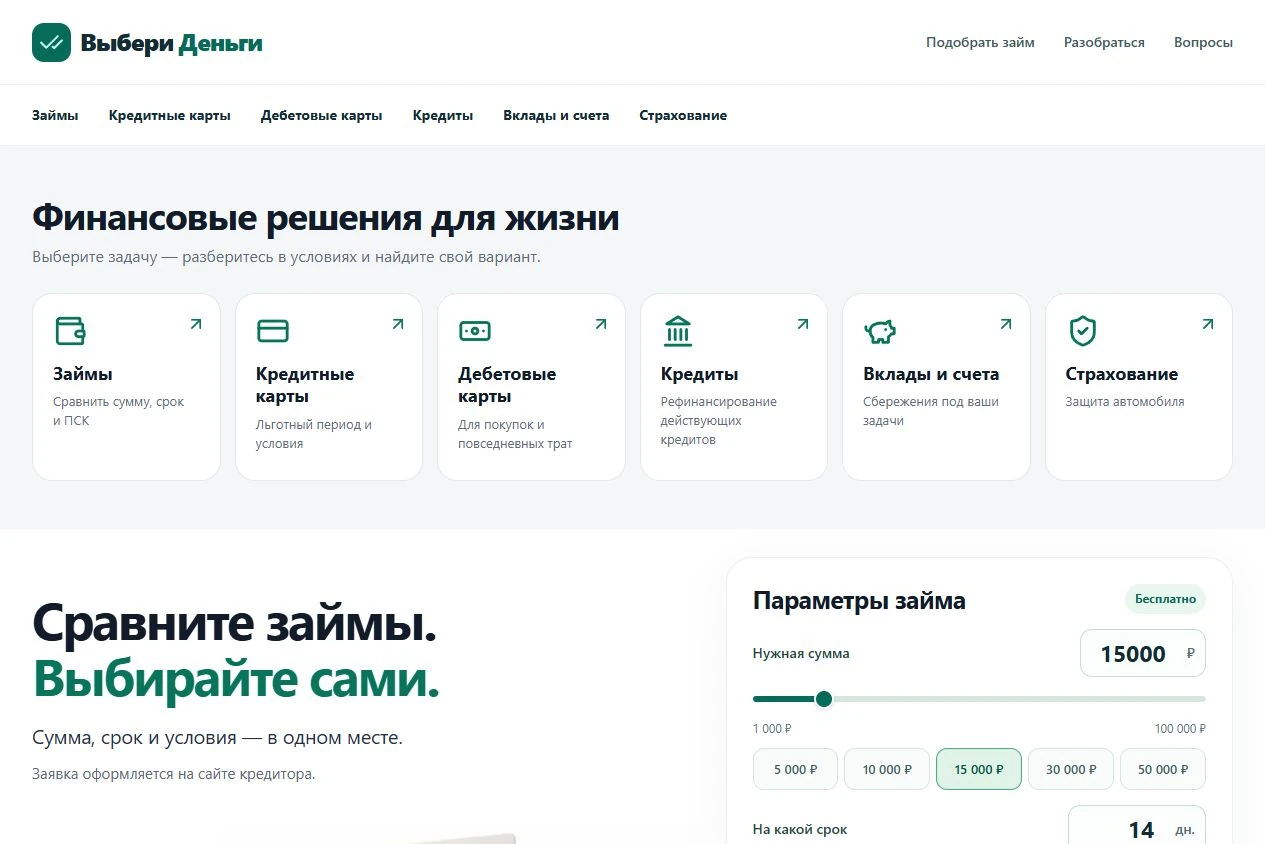Click the bank building icon on Кредиты tile
Screen dimensions: 1265x844
pos(678,330)
